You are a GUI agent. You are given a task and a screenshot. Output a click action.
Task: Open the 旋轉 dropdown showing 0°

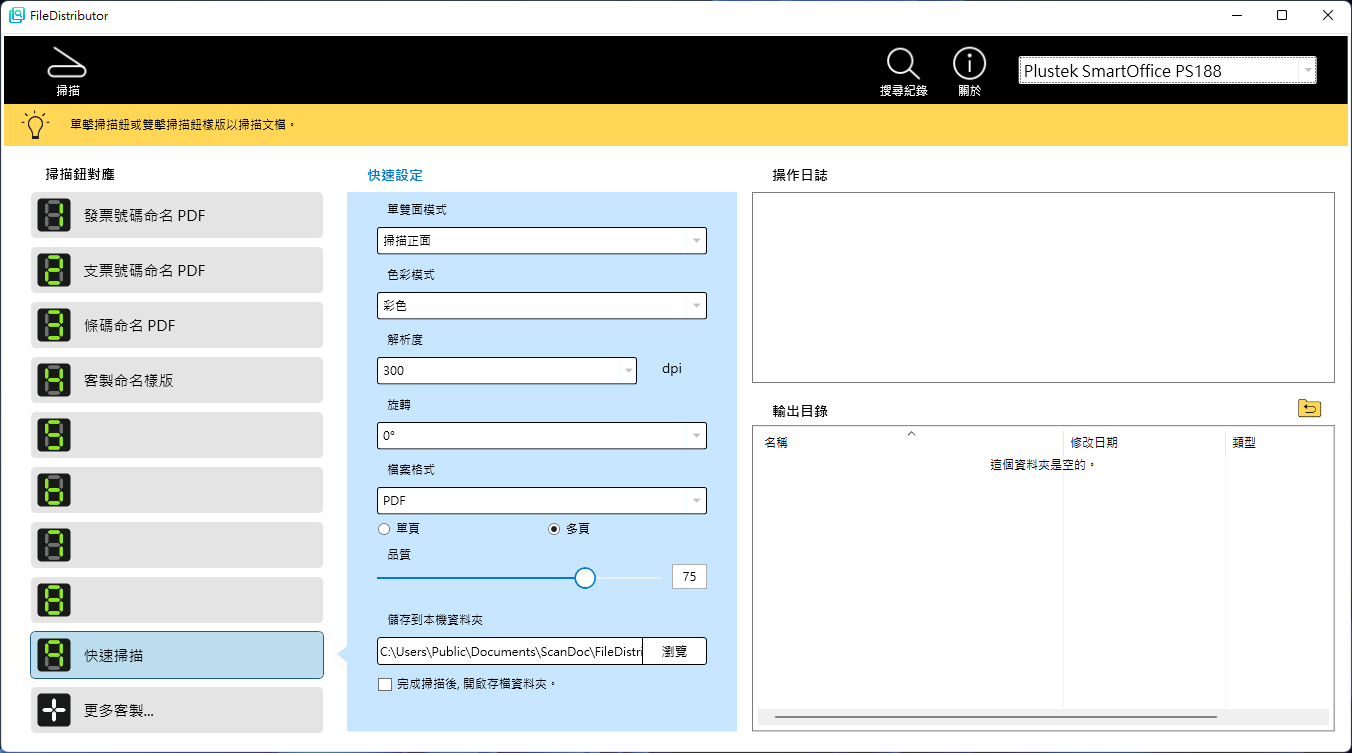tap(542, 436)
